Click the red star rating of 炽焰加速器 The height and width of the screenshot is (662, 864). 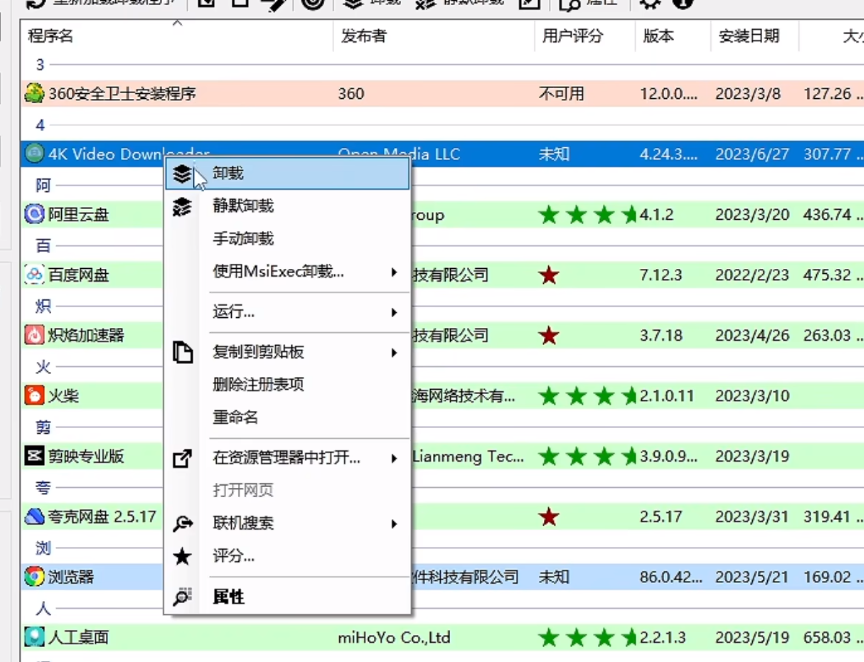pos(549,335)
